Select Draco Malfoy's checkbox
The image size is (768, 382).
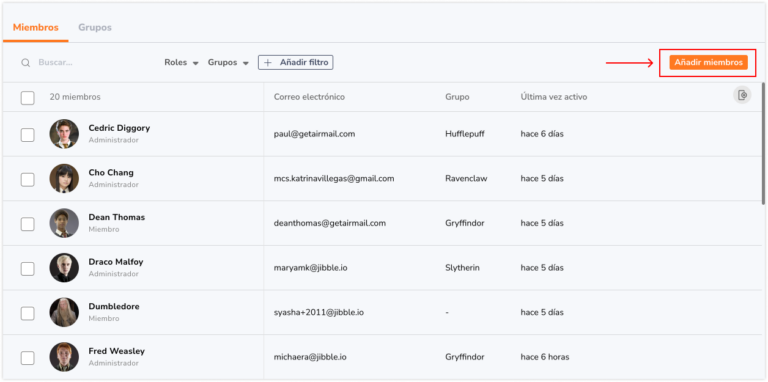[27, 268]
